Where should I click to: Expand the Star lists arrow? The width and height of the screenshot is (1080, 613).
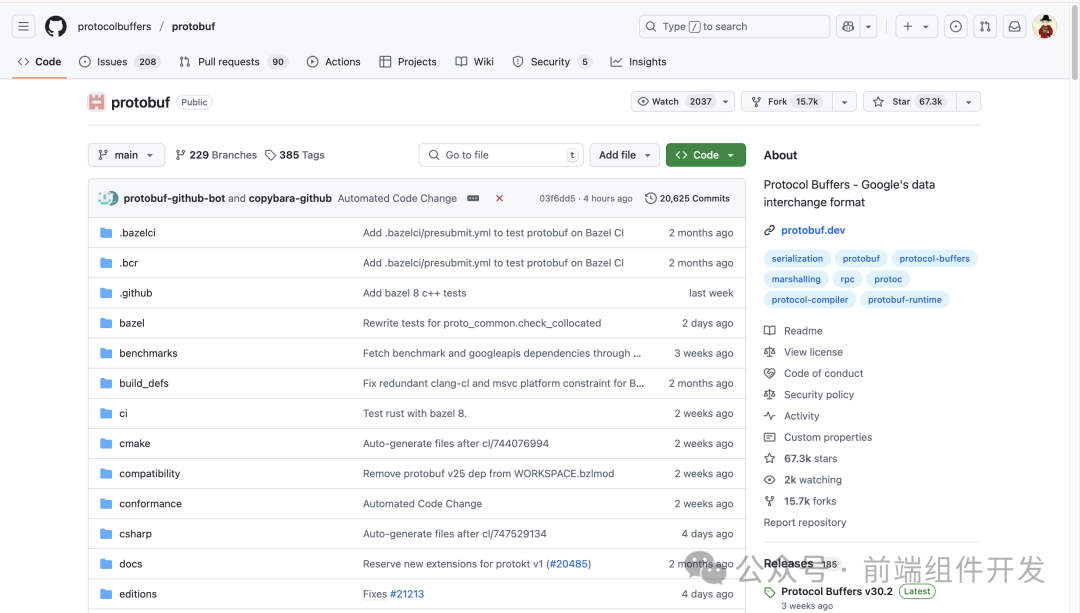point(968,102)
